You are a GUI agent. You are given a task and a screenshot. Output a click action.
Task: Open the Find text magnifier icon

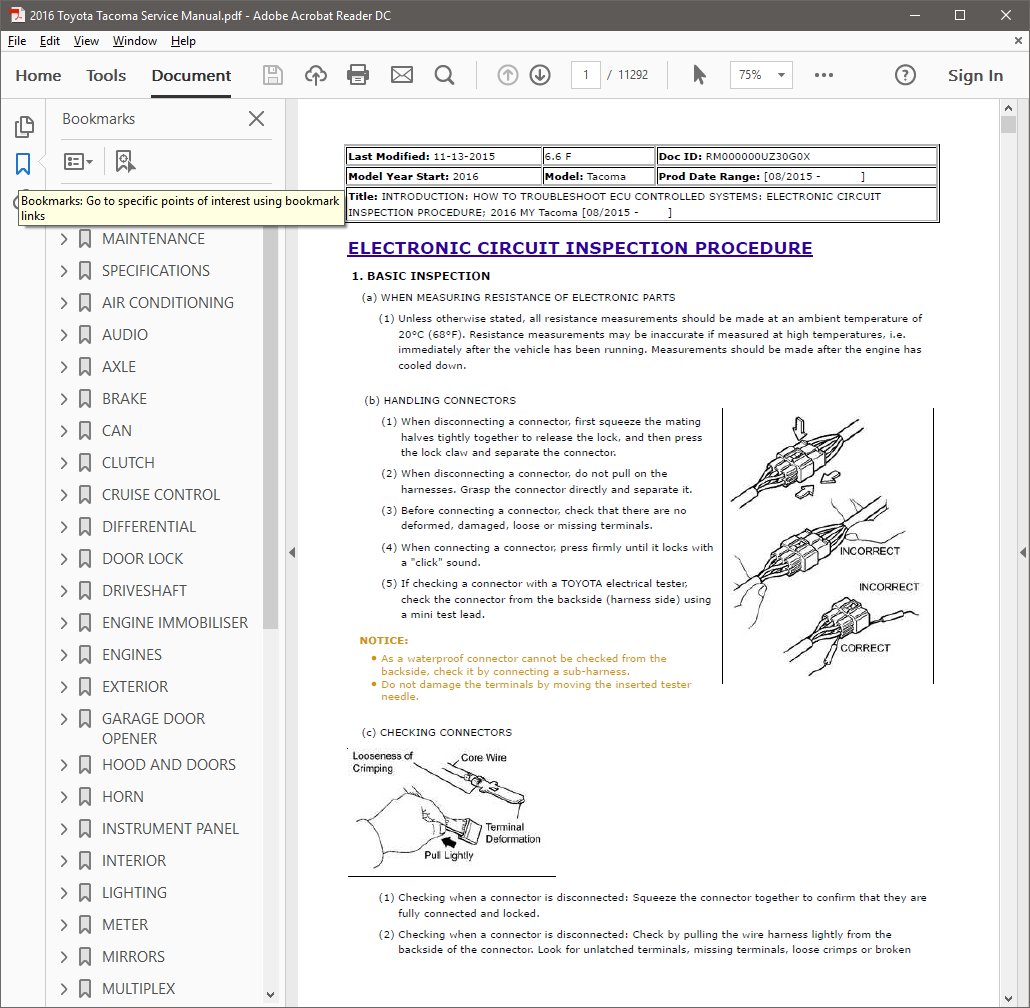pyautogui.click(x=445, y=75)
